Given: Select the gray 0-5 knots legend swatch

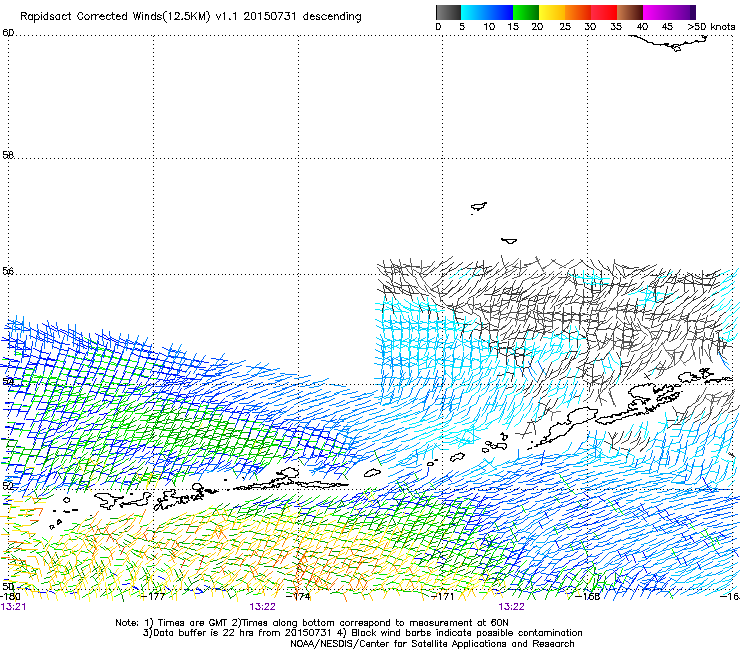Looking at the screenshot, I should [x=448, y=12].
